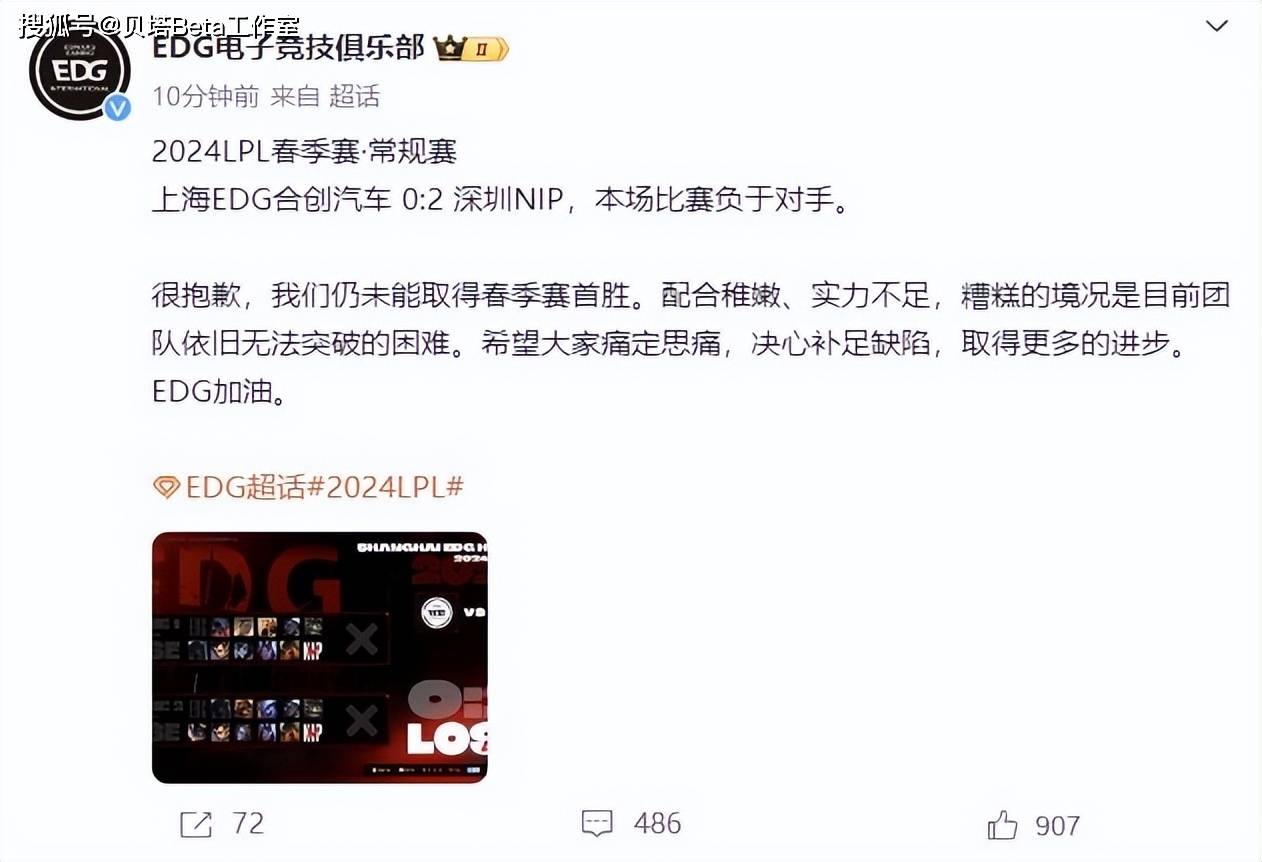
Task: Click the gold crown membership icon
Action: (450, 49)
